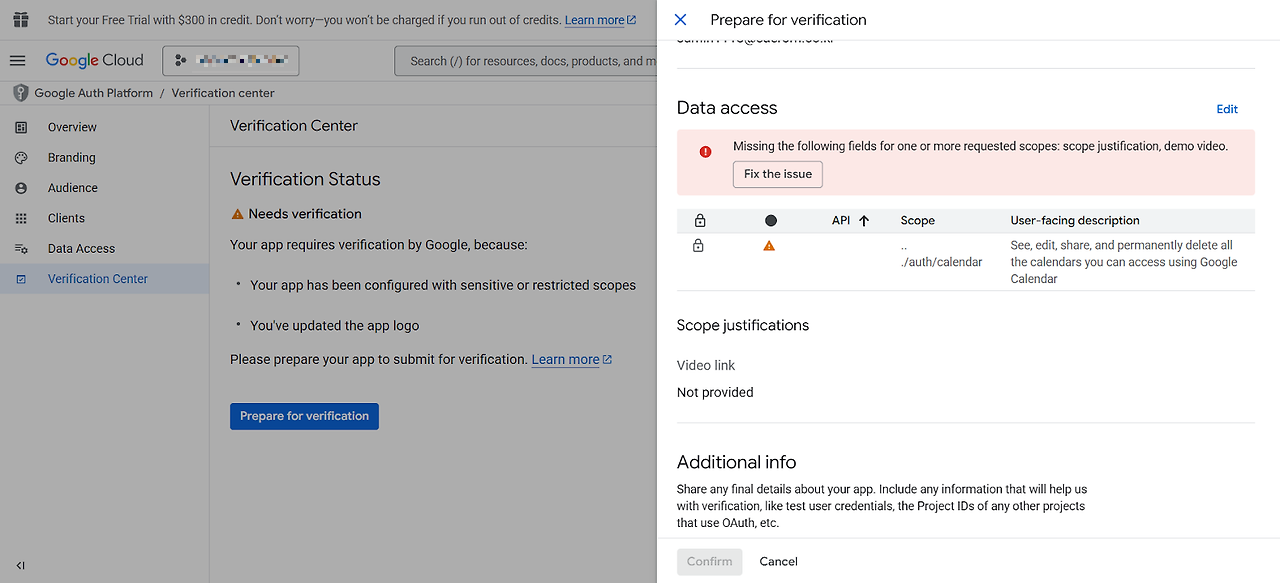Click the Google Cloud logo
1280x583 pixels.
coord(95,60)
